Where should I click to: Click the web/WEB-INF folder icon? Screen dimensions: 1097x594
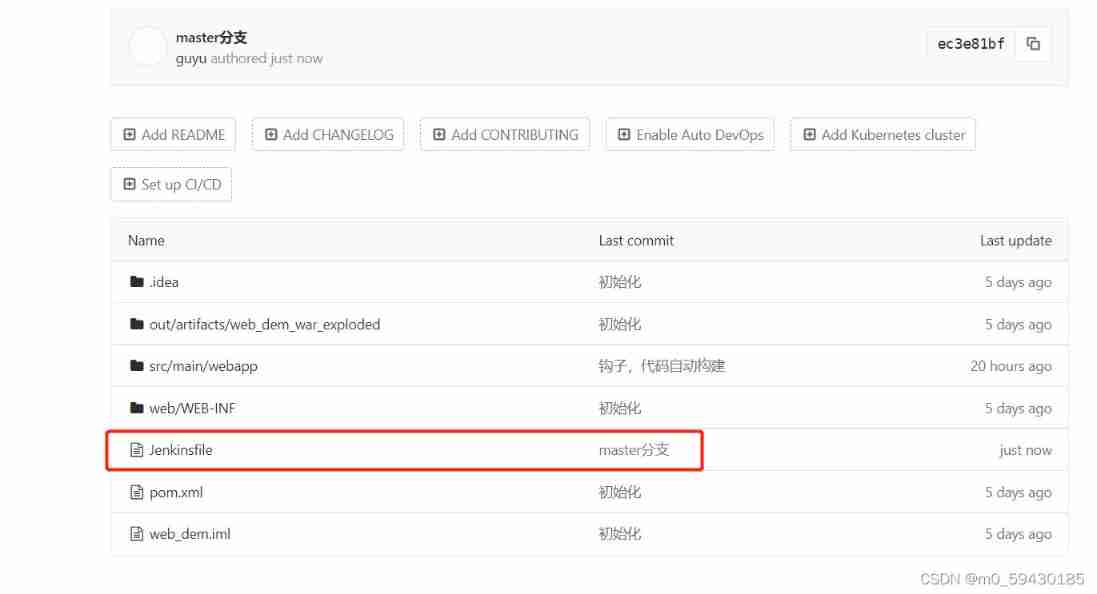pyautogui.click(x=137, y=408)
